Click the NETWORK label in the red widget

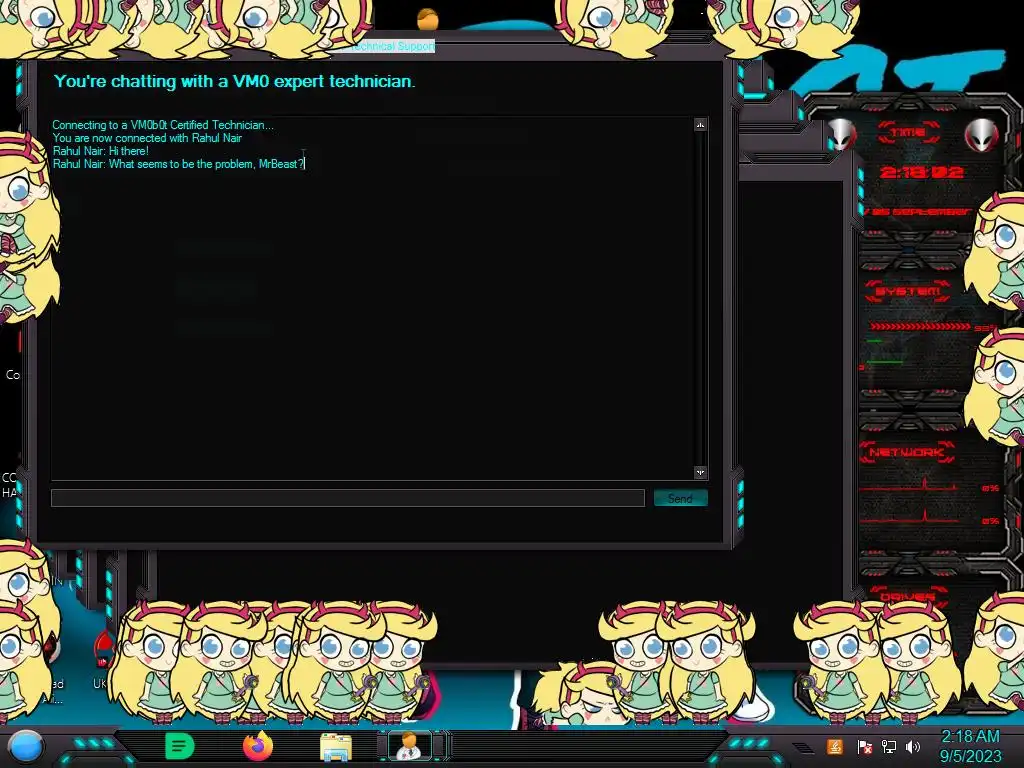pos(906,452)
